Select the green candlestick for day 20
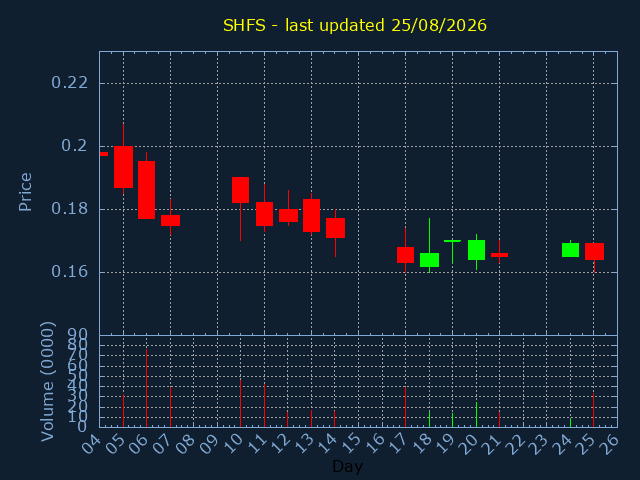Viewport: 640px width, 480px height. (x=476, y=250)
